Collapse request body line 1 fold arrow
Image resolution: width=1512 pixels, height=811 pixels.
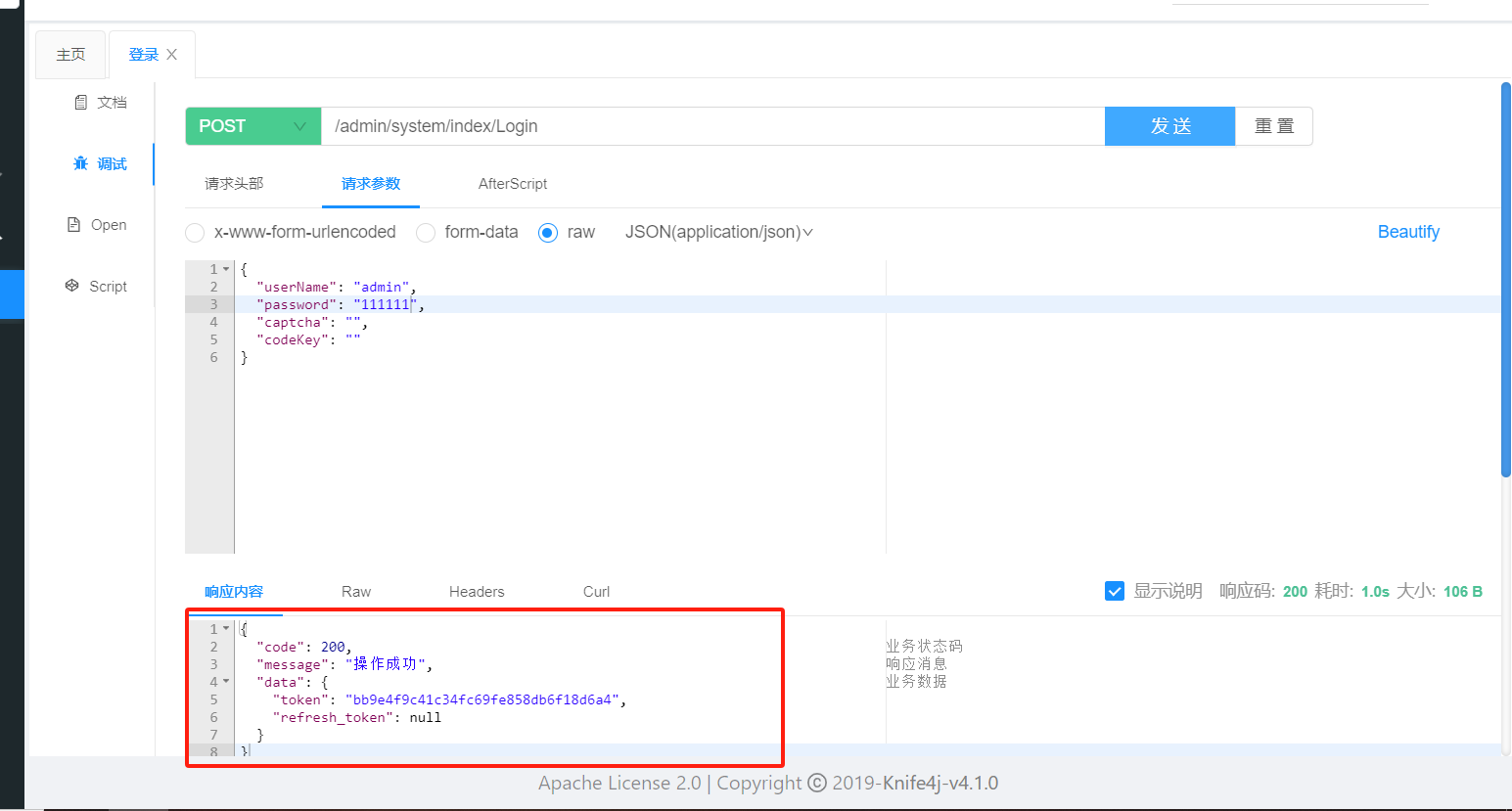click(x=226, y=269)
